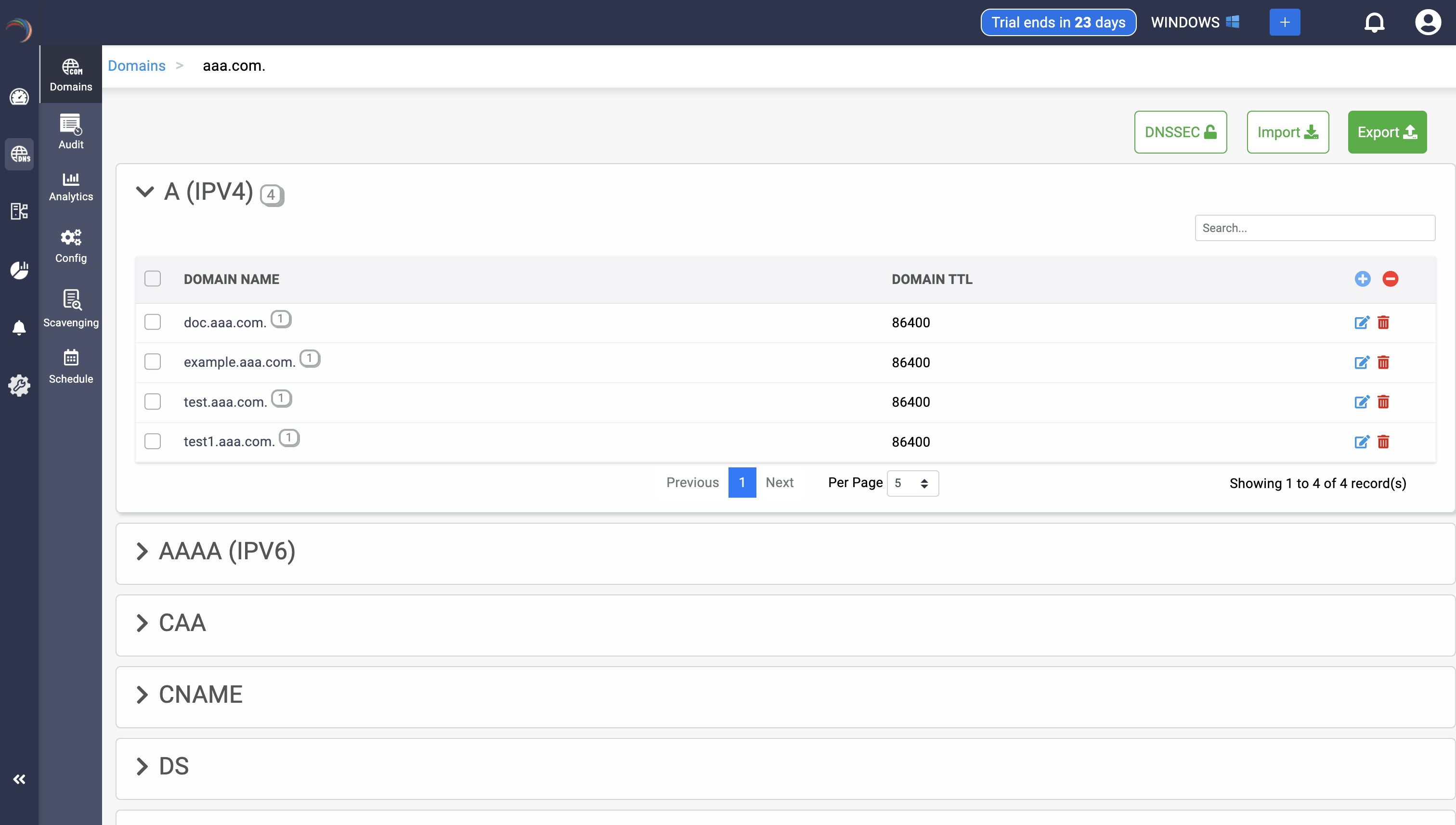The image size is (1456, 825).
Task: Click the Export button
Action: click(x=1386, y=132)
